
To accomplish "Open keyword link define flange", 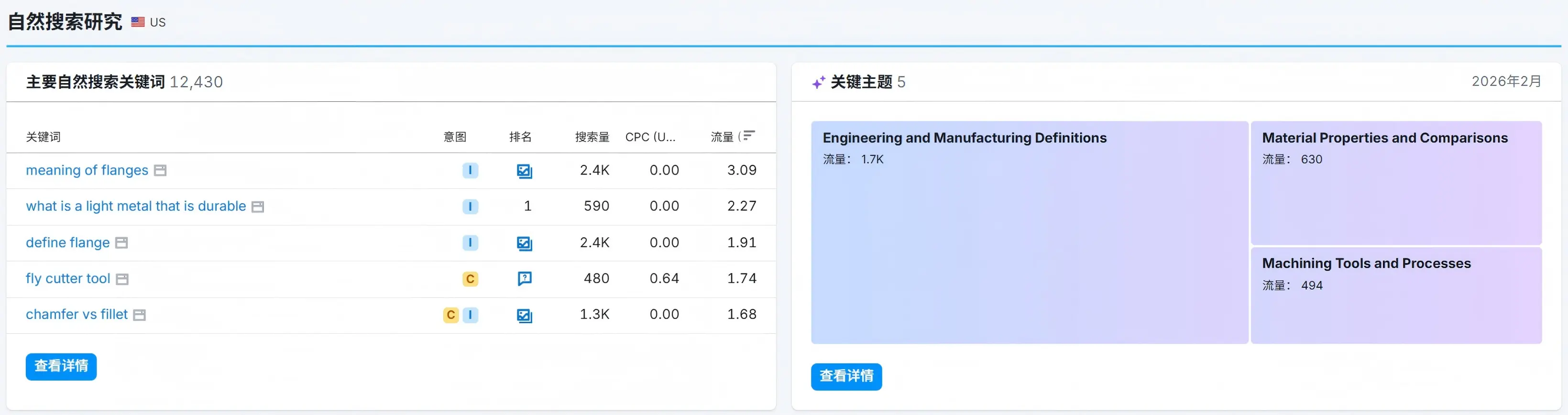I will coord(67,243).
